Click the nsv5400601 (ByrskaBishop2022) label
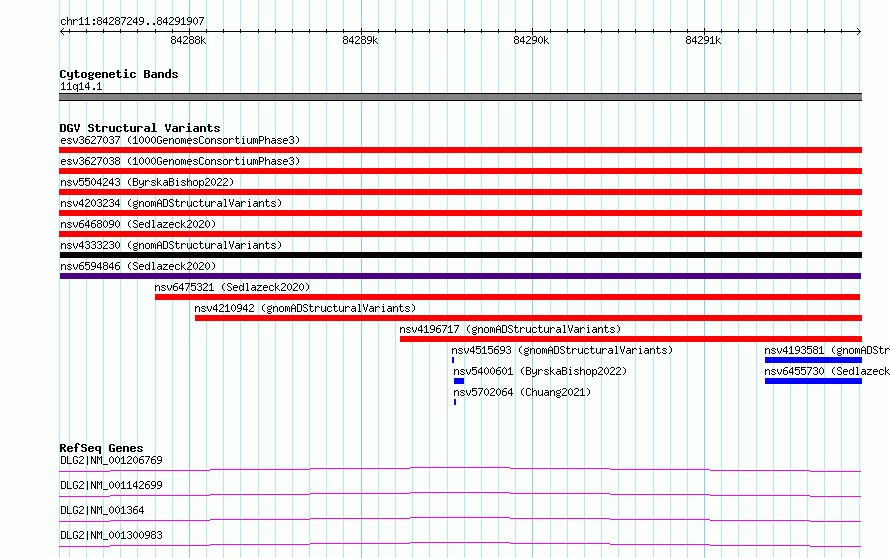890x558 pixels. 540,371
